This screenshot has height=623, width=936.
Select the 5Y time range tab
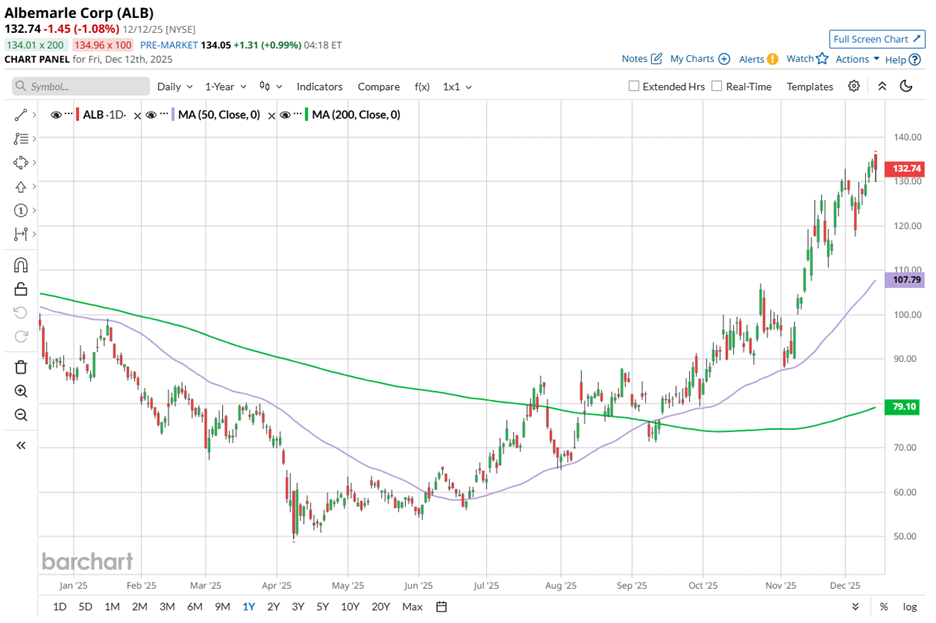(322, 606)
